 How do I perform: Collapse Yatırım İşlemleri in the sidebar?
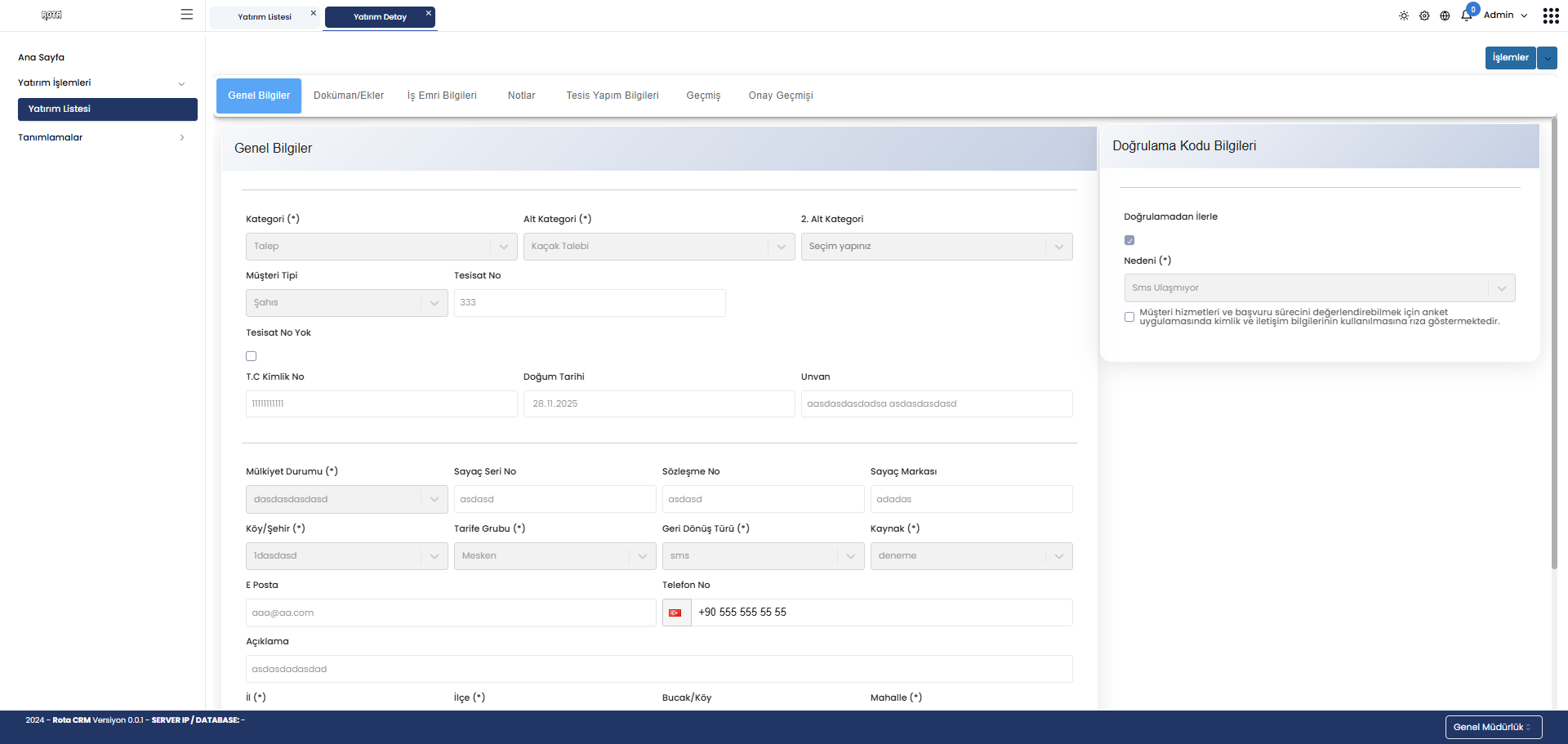(102, 82)
